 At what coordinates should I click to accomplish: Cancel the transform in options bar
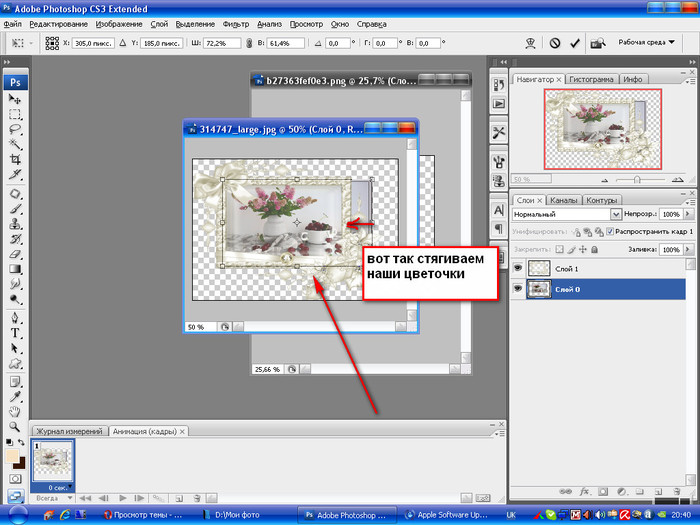pyautogui.click(x=555, y=44)
